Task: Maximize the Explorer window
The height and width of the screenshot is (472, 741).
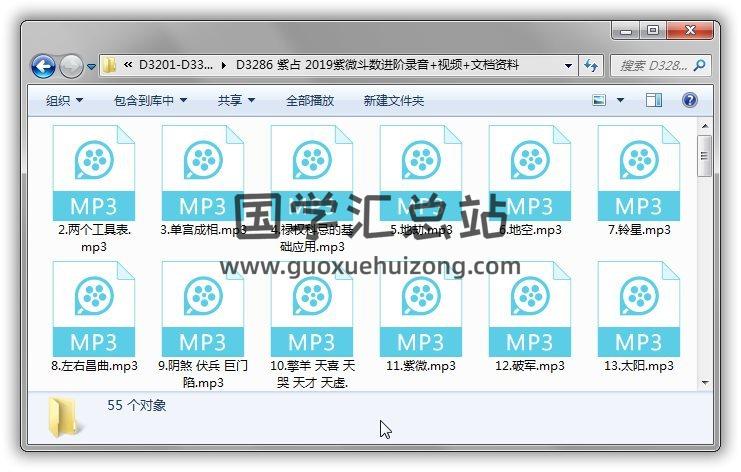Action: [653, 31]
